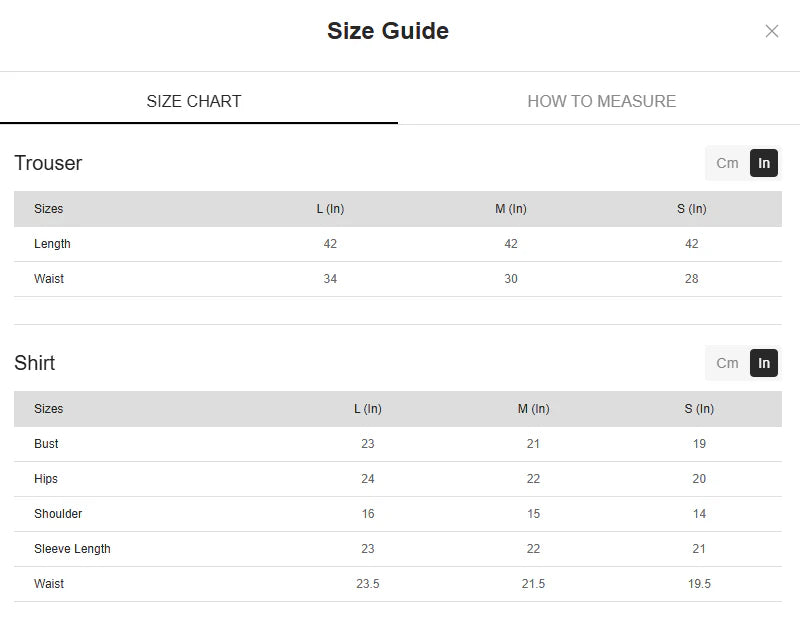Close the Size Guide dialog
This screenshot has width=800, height=626.
pyautogui.click(x=771, y=31)
